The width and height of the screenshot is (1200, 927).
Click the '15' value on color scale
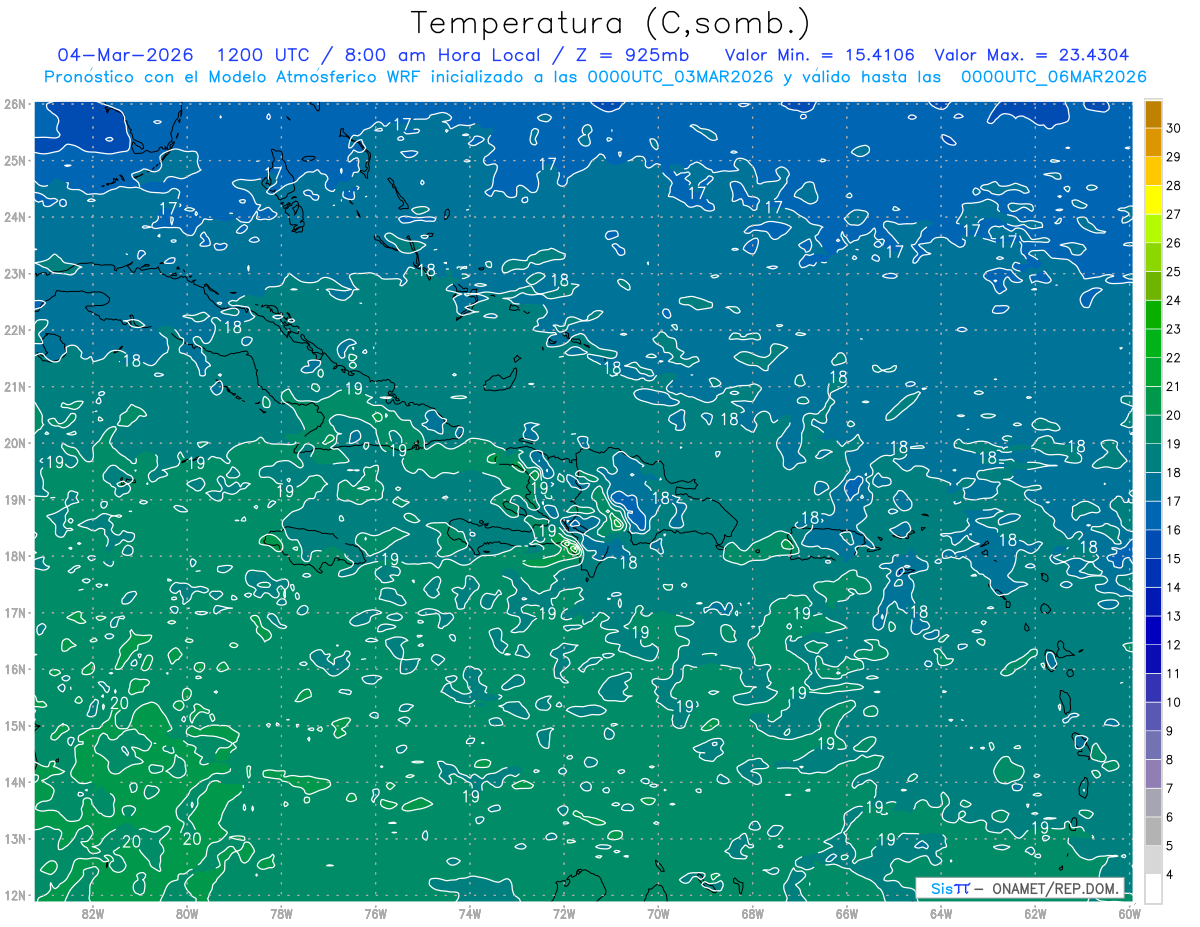click(x=1173, y=558)
